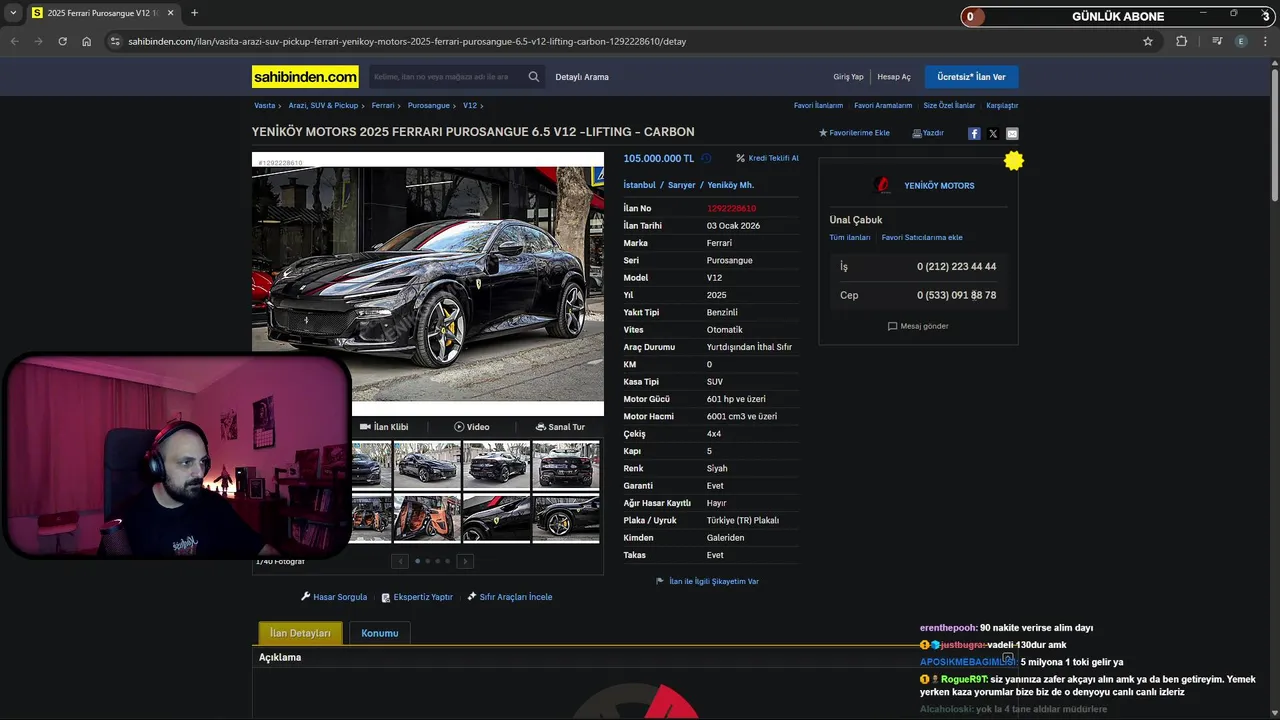This screenshot has width=1280, height=720.
Task: Submit search with the magnifier icon
Action: pos(534,77)
